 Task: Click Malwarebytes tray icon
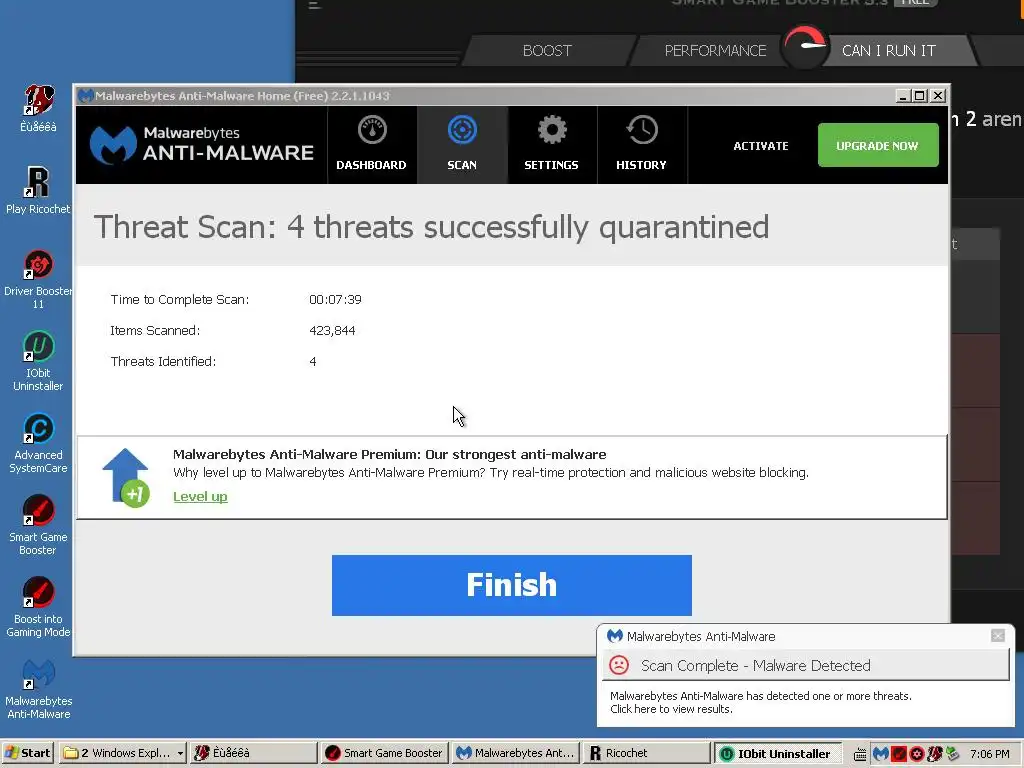(880, 754)
